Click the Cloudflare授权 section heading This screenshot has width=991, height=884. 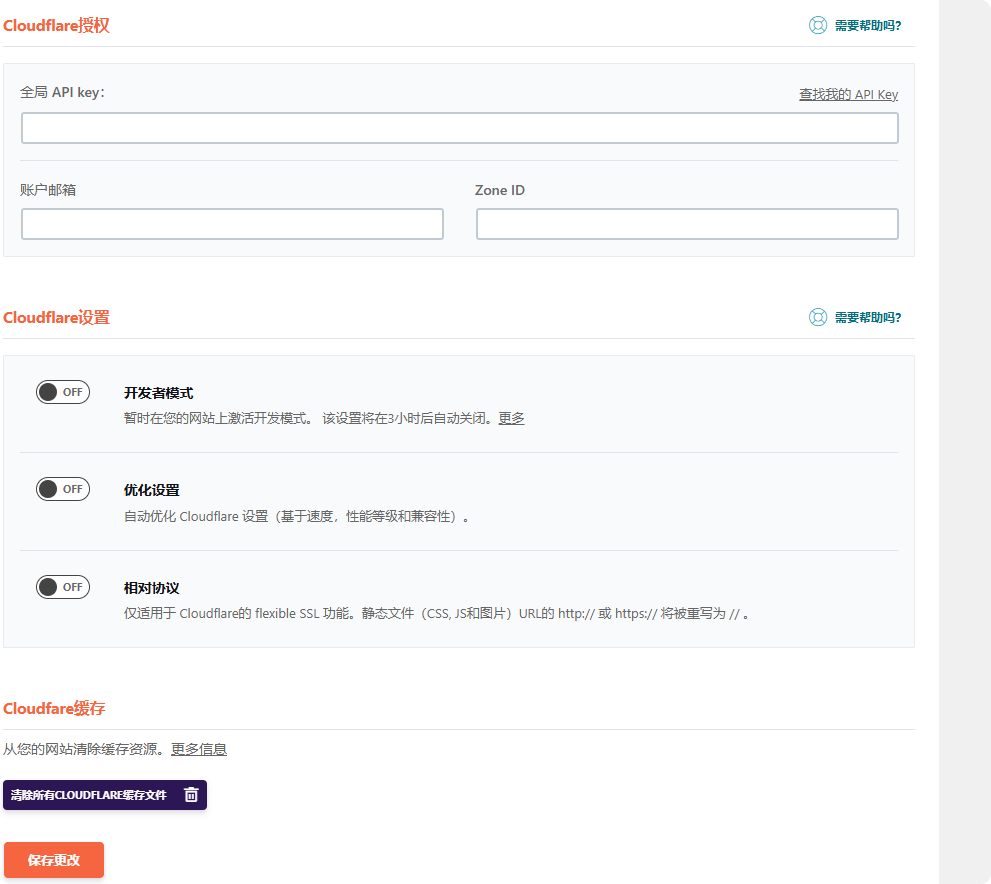coord(56,25)
